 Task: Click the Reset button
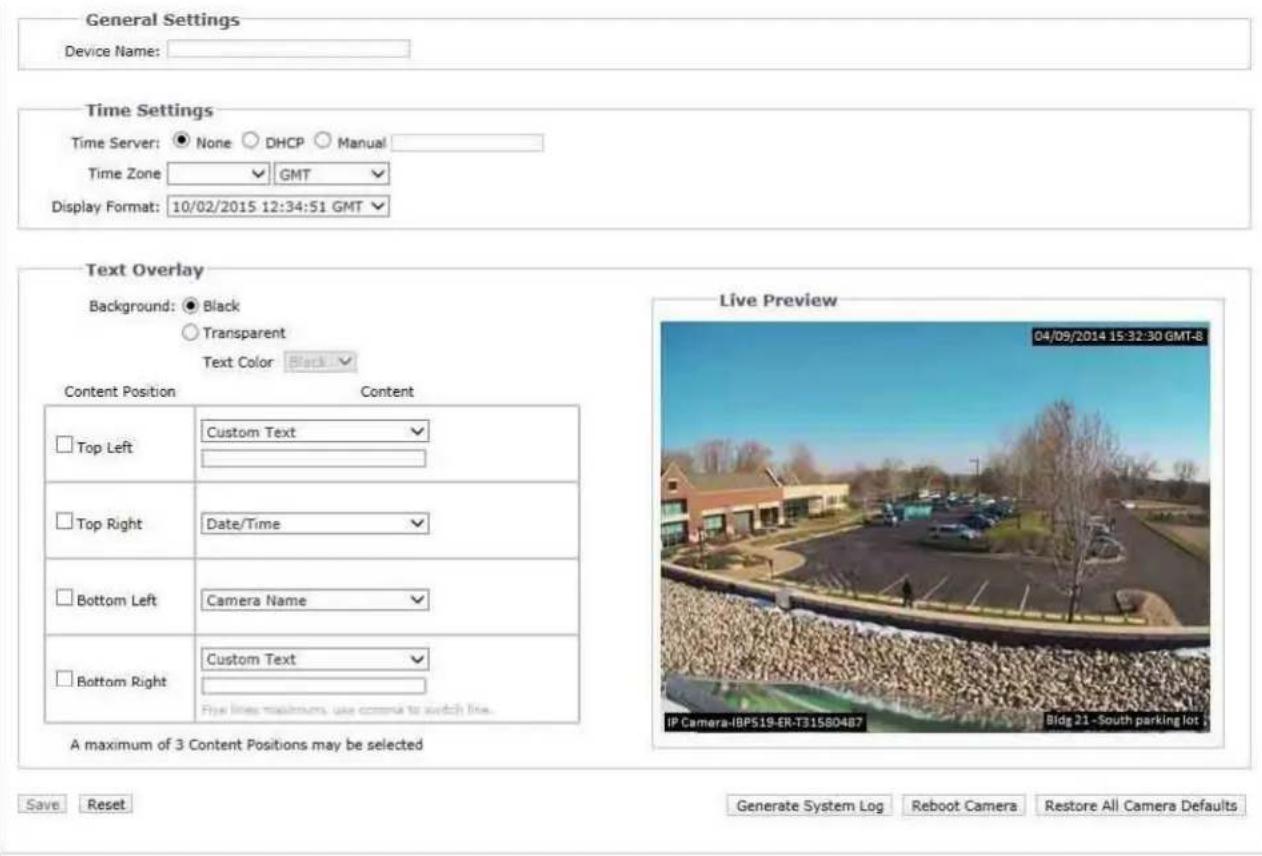[105, 804]
